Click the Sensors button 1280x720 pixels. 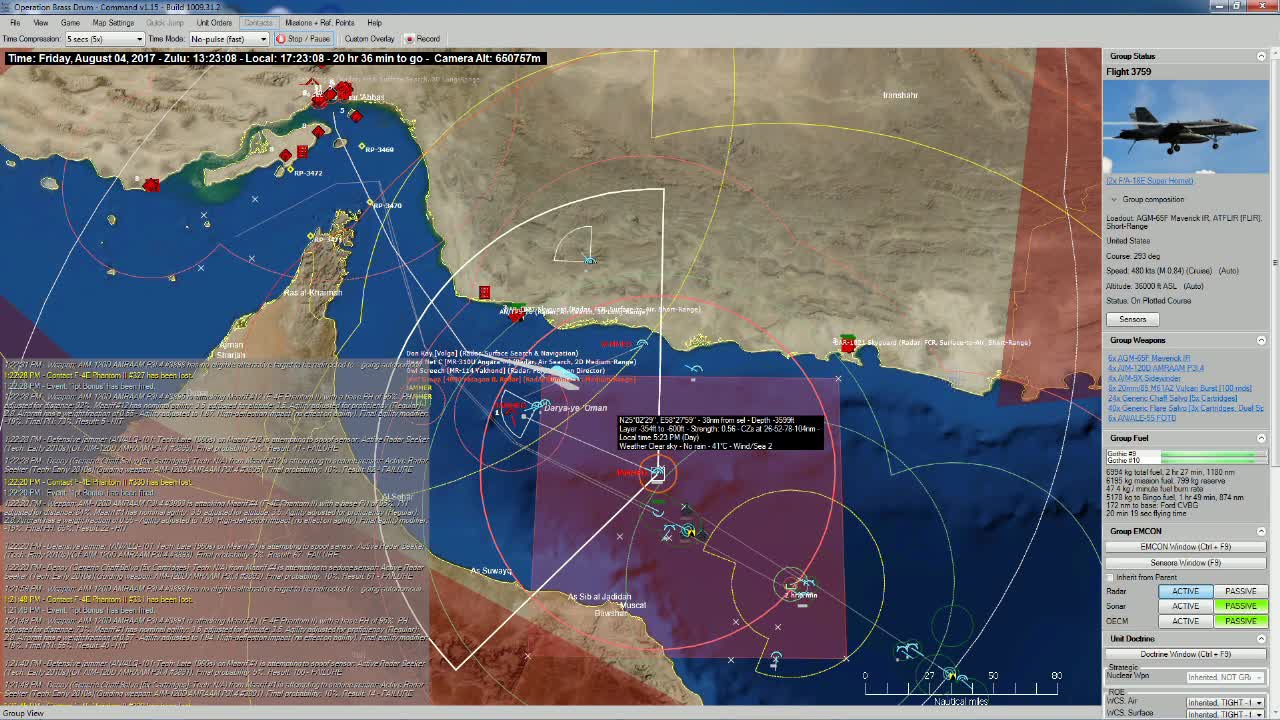1132,319
